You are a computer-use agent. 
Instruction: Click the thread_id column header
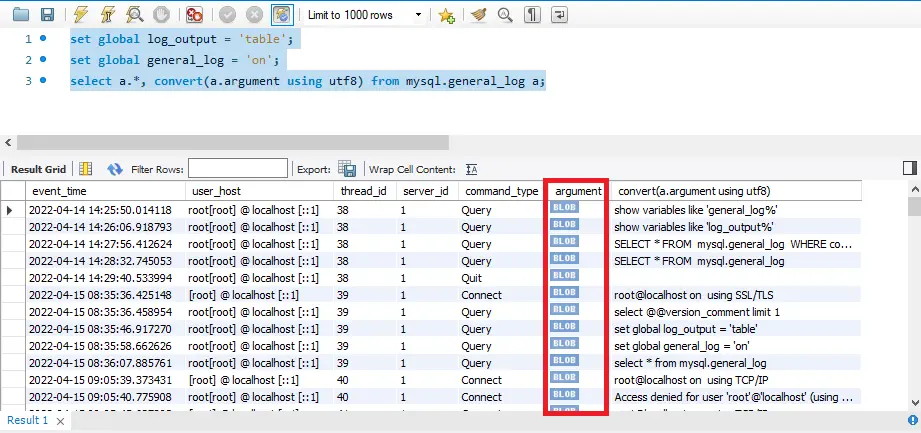coord(364,191)
